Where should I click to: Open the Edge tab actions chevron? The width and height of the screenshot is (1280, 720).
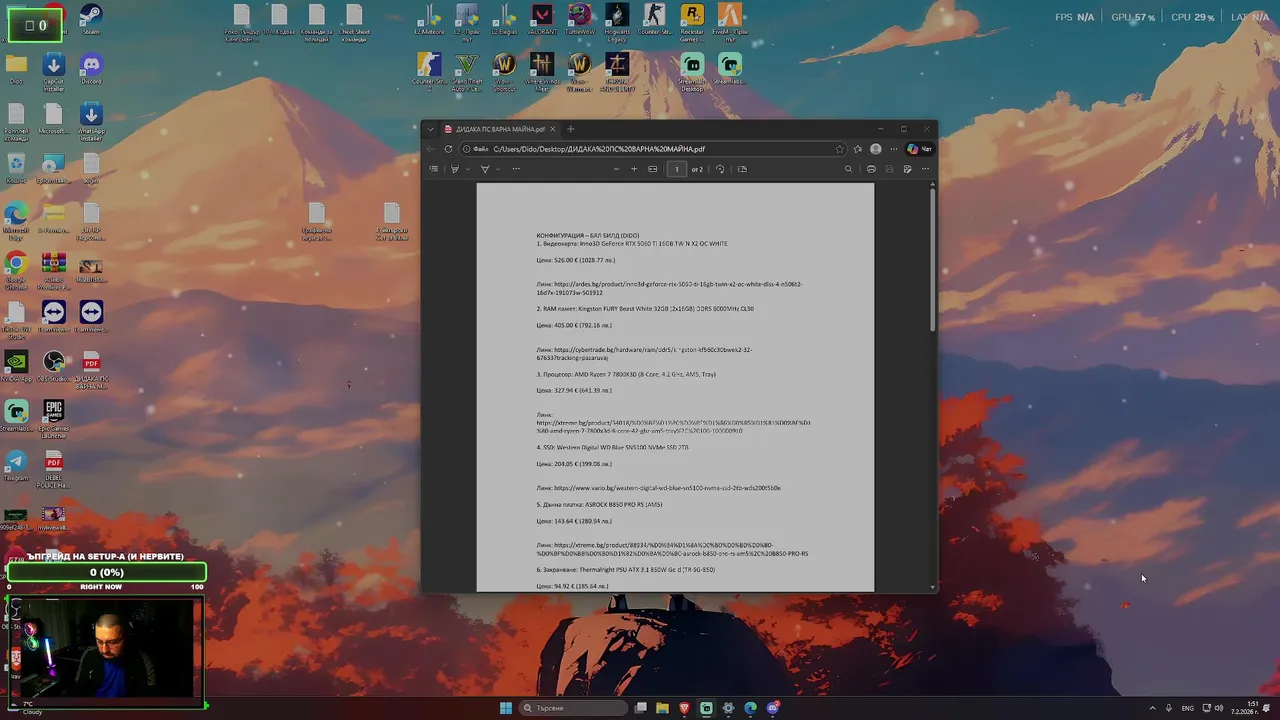coord(430,129)
